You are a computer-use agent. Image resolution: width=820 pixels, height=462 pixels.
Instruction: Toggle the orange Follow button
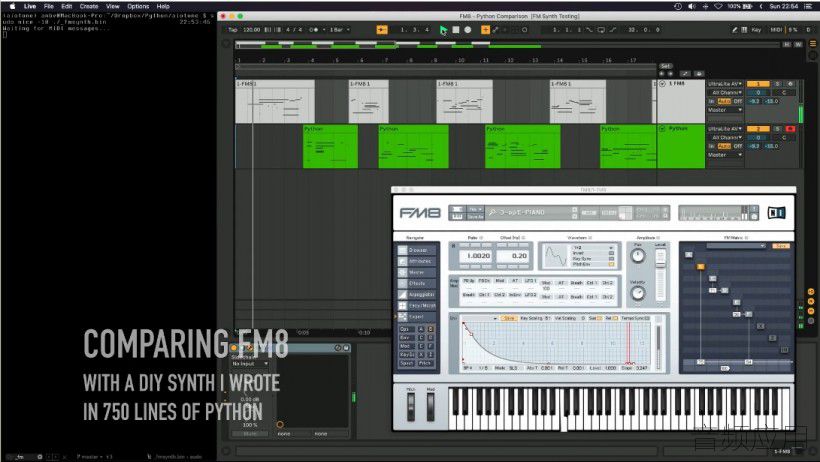pos(382,30)
